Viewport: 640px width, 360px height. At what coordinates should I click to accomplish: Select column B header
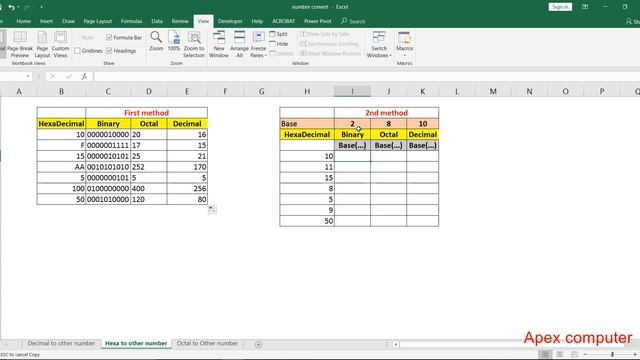(x=61, y=91)
